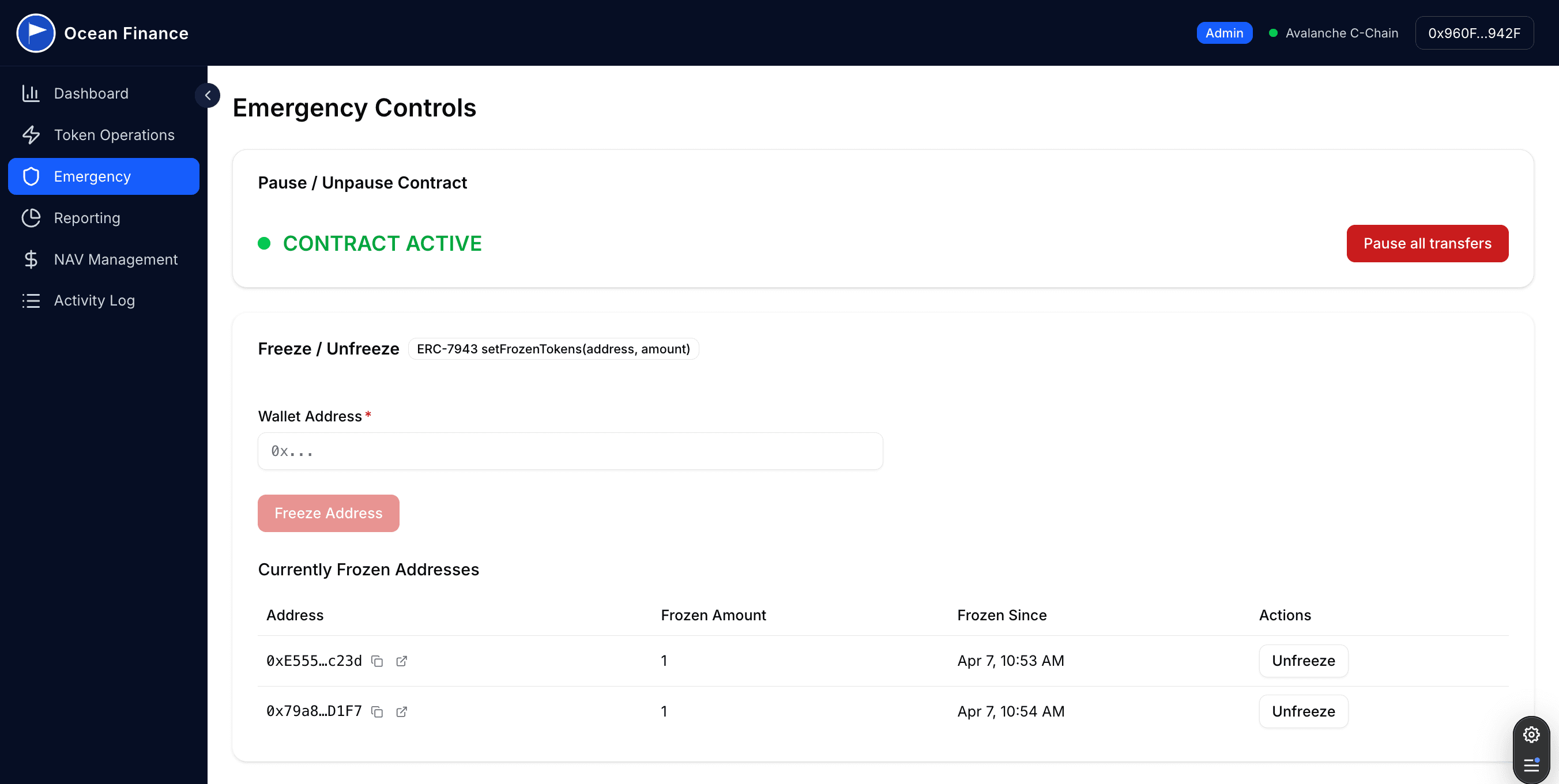View the Activity Log
Screen dimensions: 1559x784
[x=94, y=301]
